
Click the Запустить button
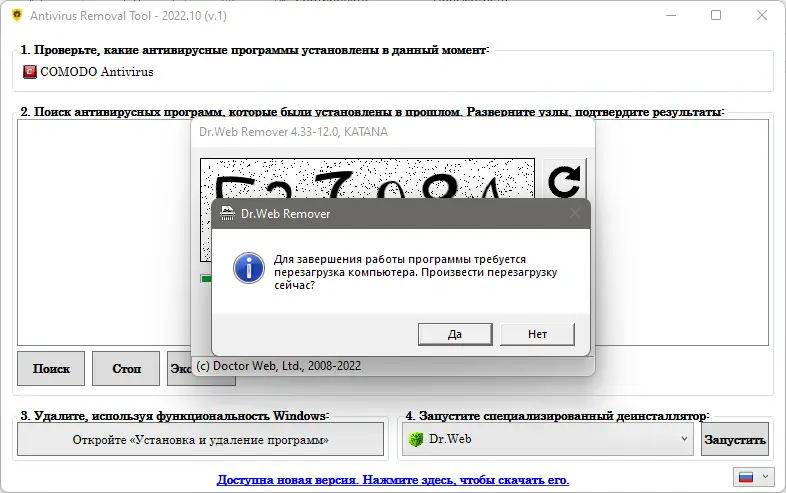[735, 440]
